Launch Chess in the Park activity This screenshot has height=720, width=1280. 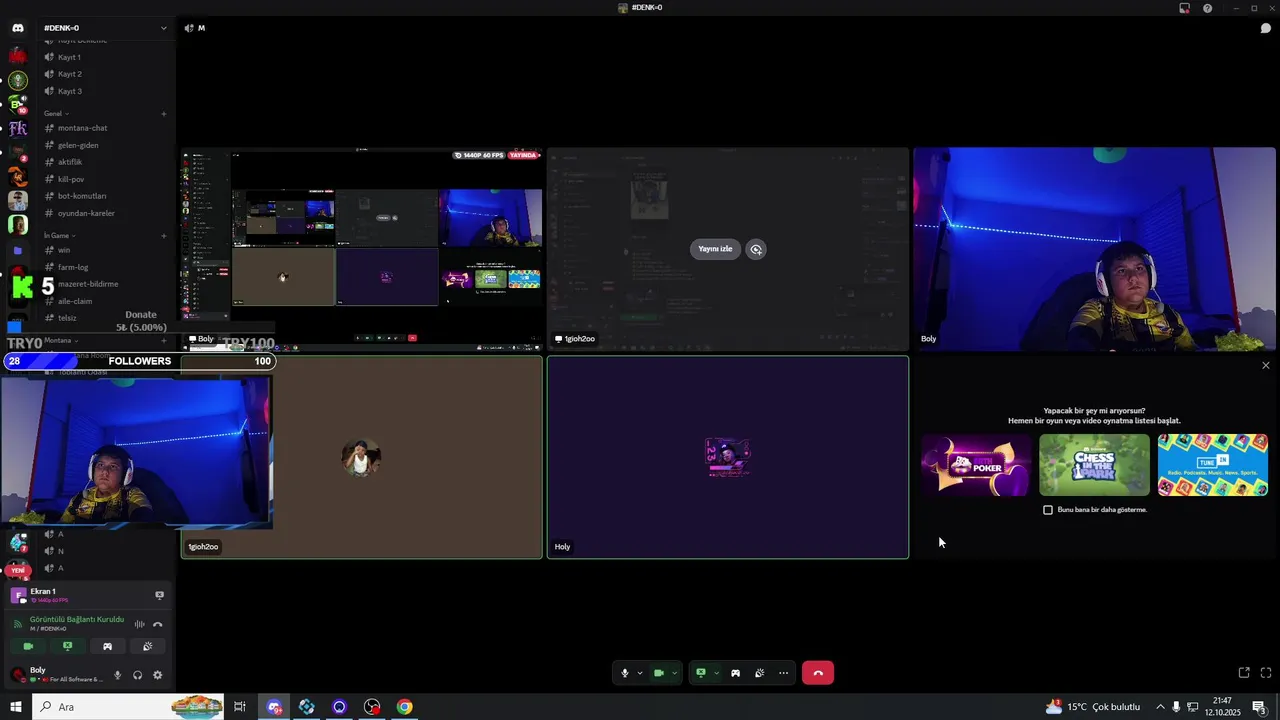point(1094,465)
